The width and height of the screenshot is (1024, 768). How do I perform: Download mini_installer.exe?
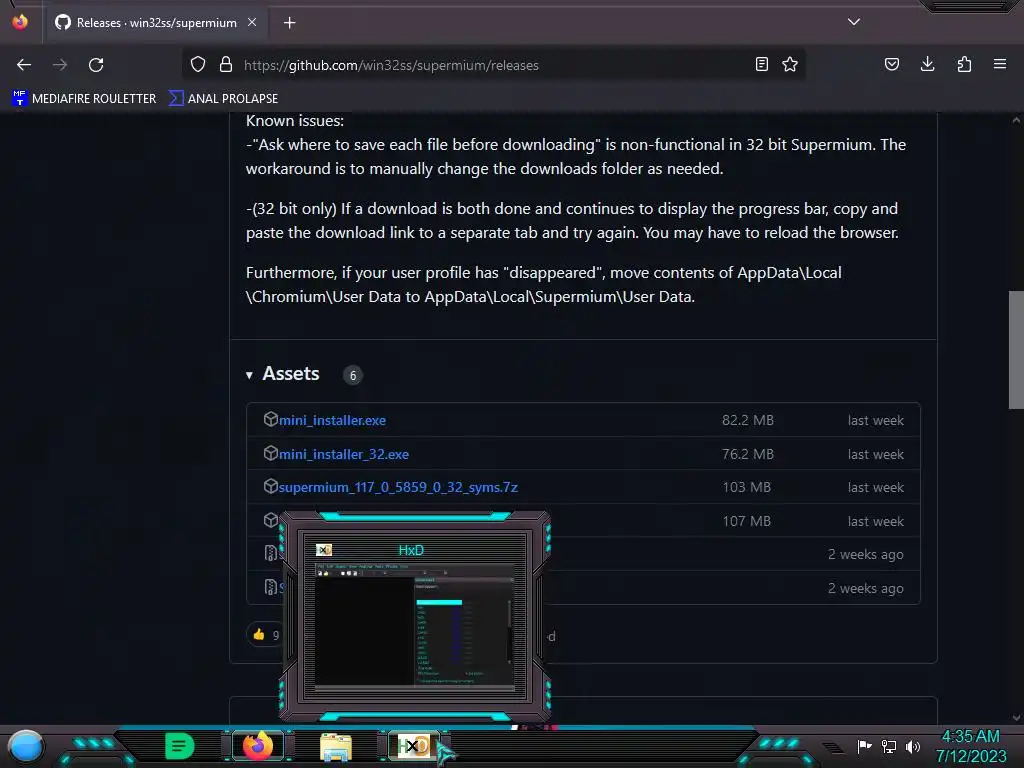click(332, 421)
